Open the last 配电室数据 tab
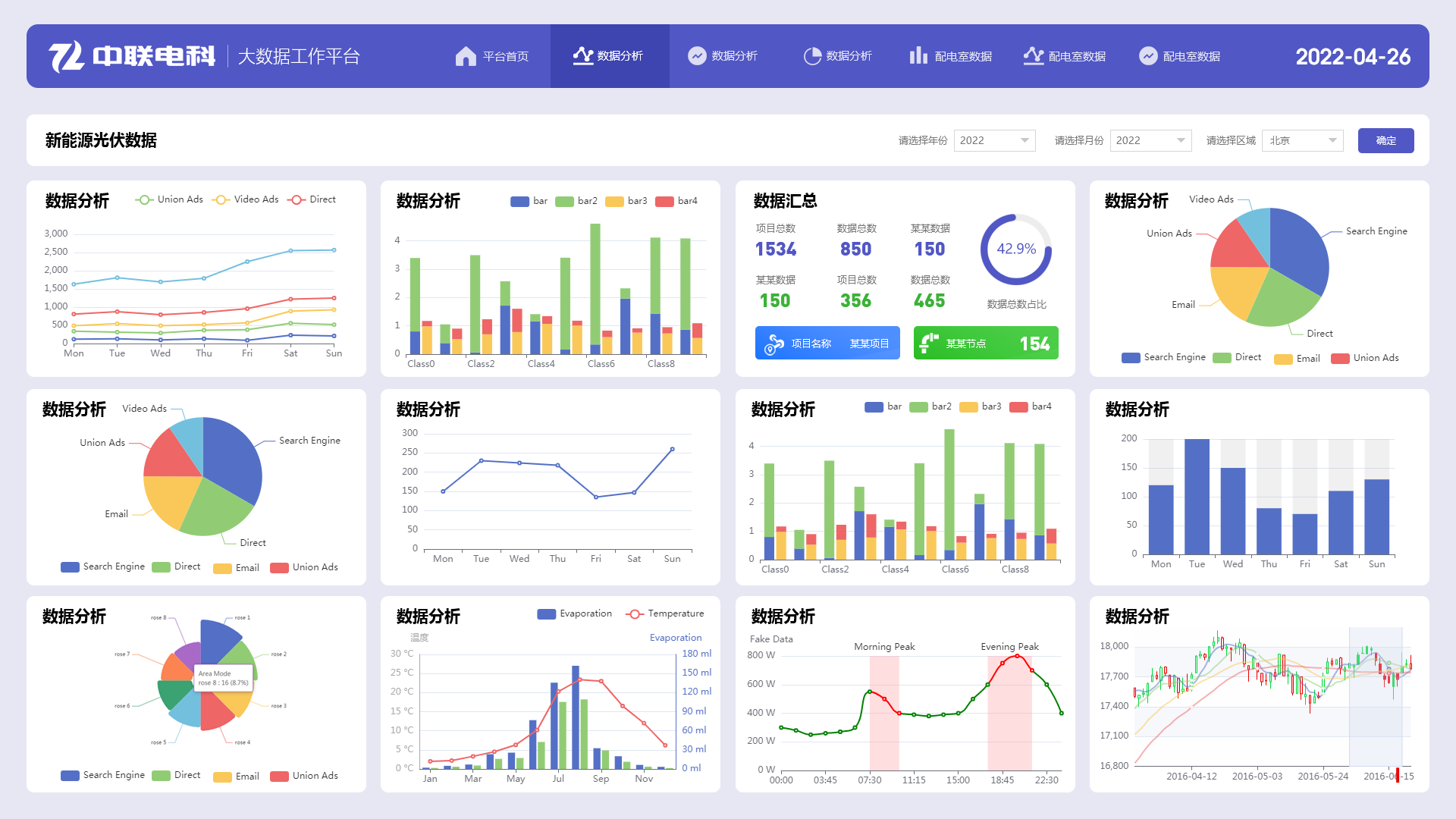The height and width of the screenshot is (819, 1456). (x=1180, y=56)
